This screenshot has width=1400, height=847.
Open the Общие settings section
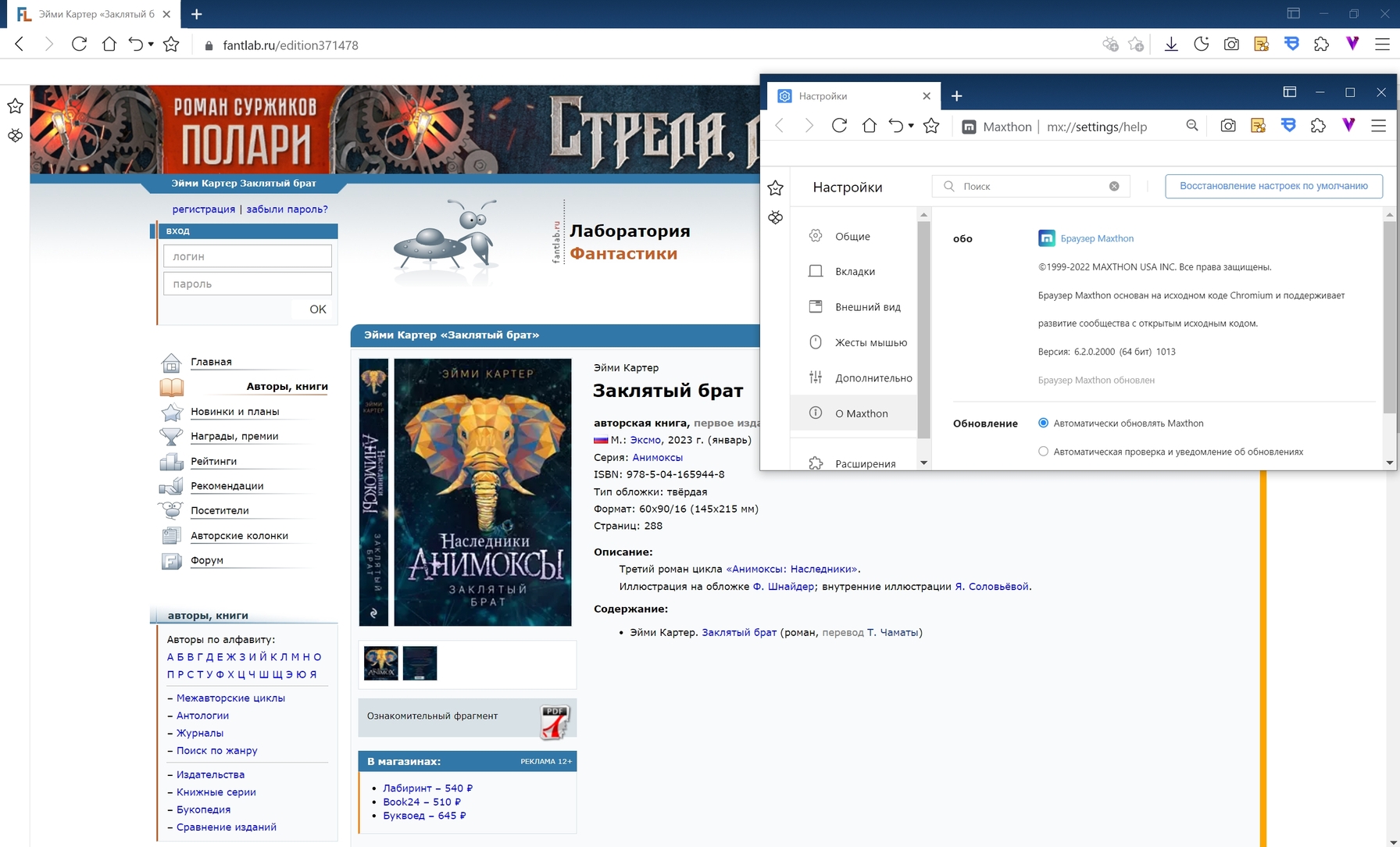[x=853, y=236]
